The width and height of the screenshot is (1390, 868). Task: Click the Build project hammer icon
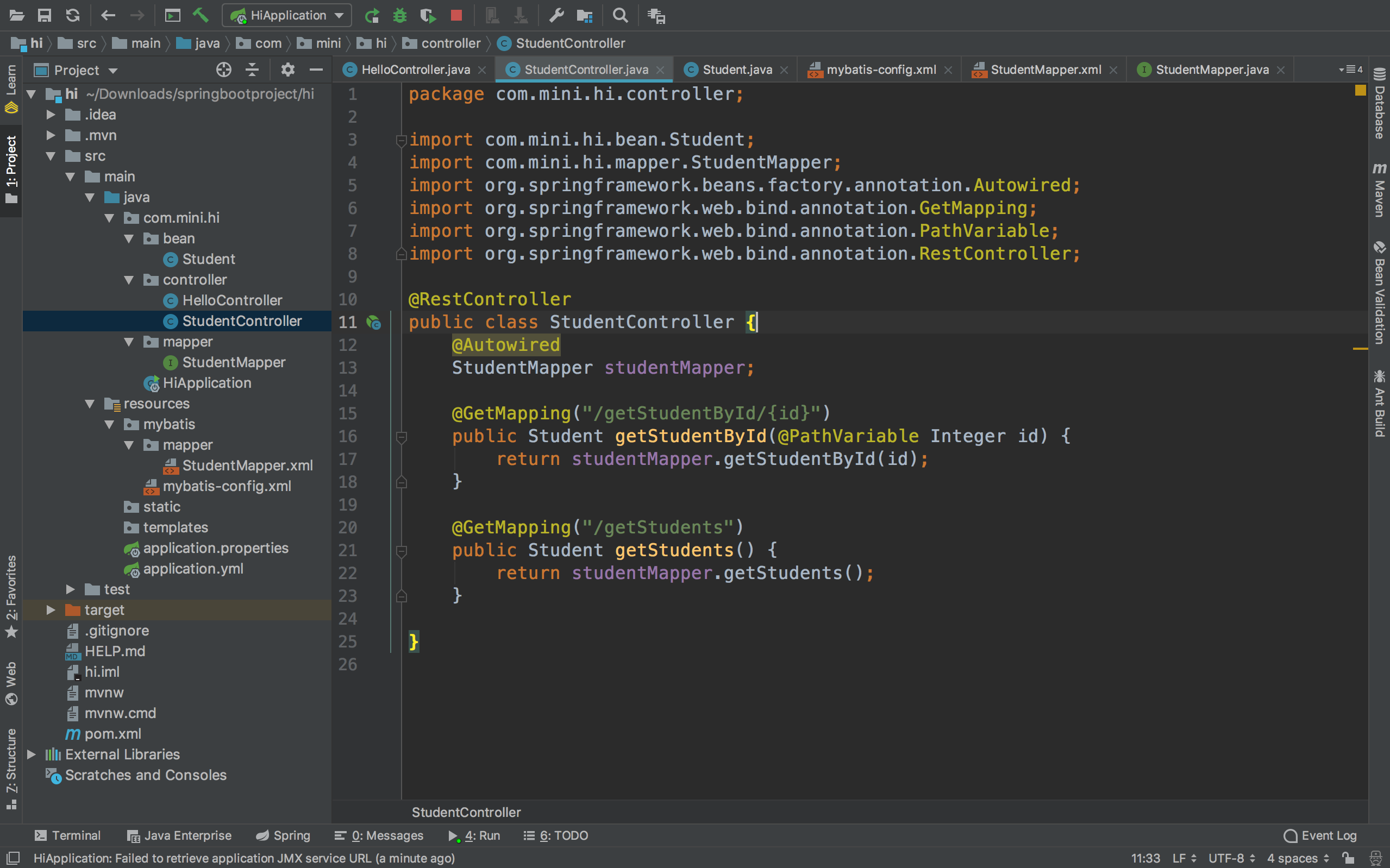click(x=201, y=16)
